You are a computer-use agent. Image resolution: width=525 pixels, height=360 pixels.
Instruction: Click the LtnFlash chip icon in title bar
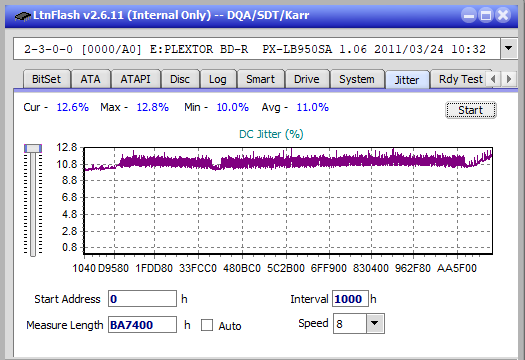tap(22, 15)
